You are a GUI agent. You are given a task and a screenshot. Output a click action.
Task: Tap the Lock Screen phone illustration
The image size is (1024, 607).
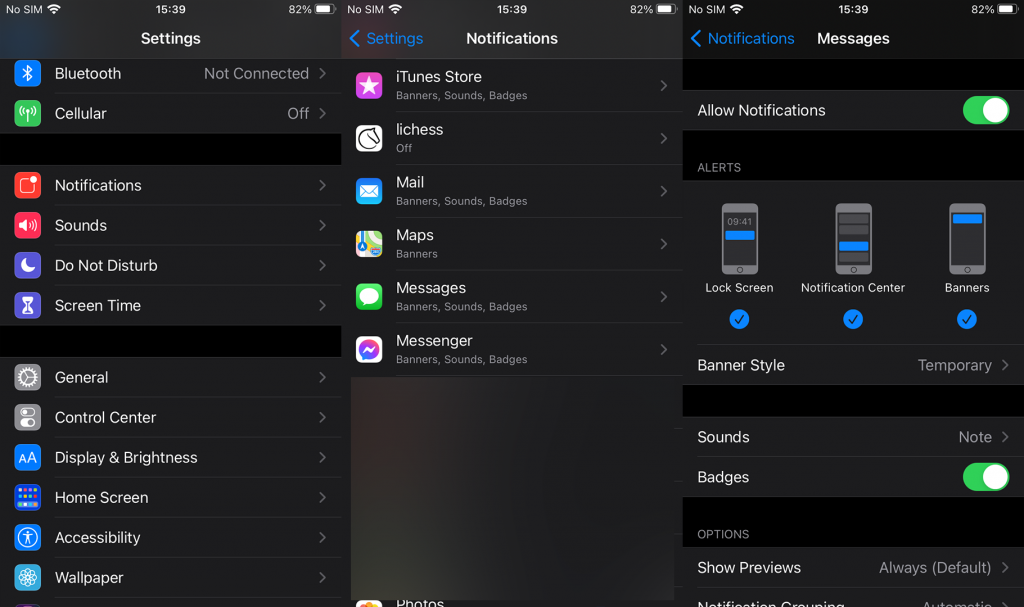tap(739, 239)
